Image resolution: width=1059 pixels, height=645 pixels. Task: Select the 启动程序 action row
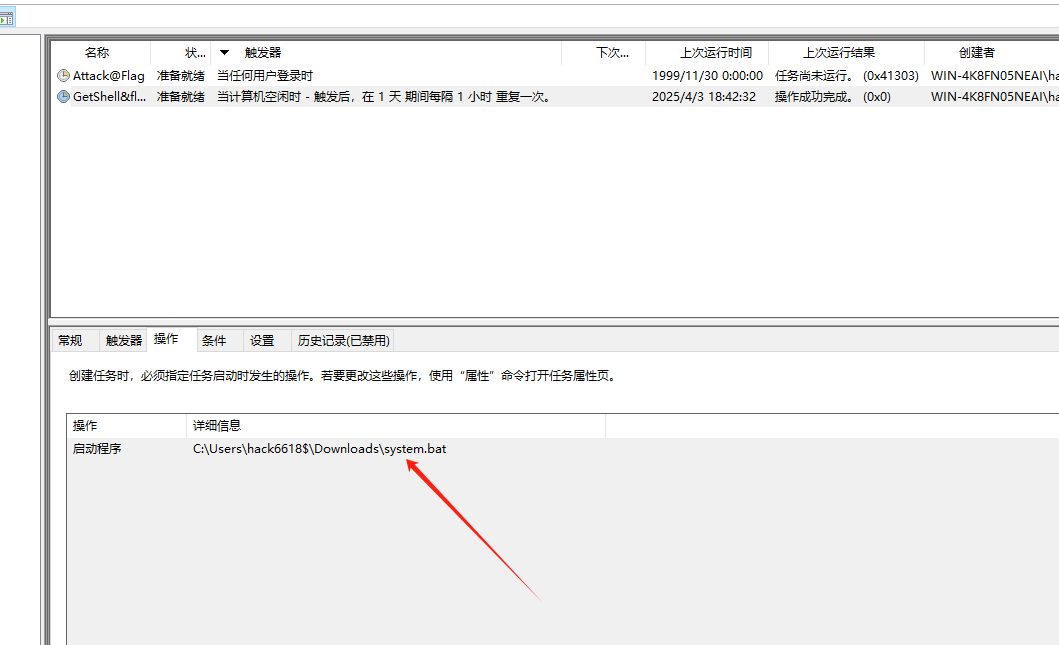click(x=97, y=449)
